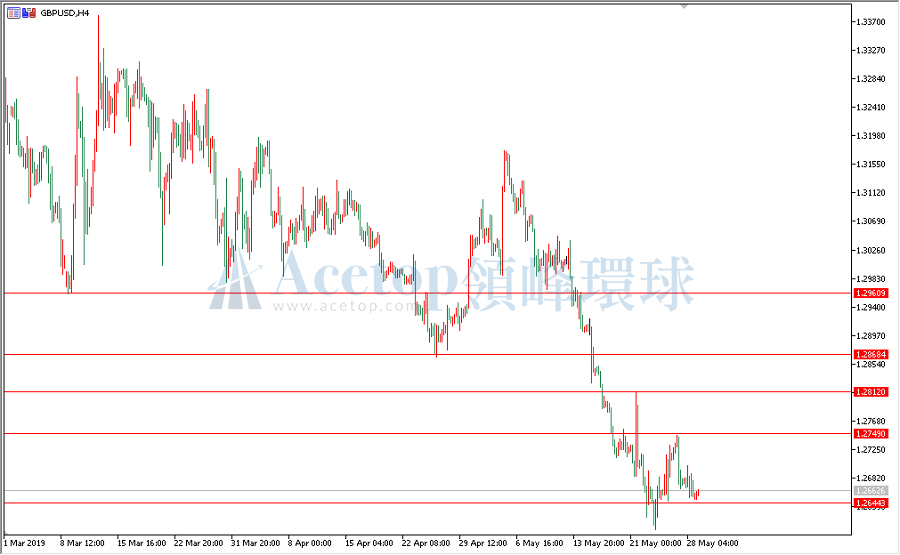Click the gray current price label 1.26626

click(x=871, y=491)
